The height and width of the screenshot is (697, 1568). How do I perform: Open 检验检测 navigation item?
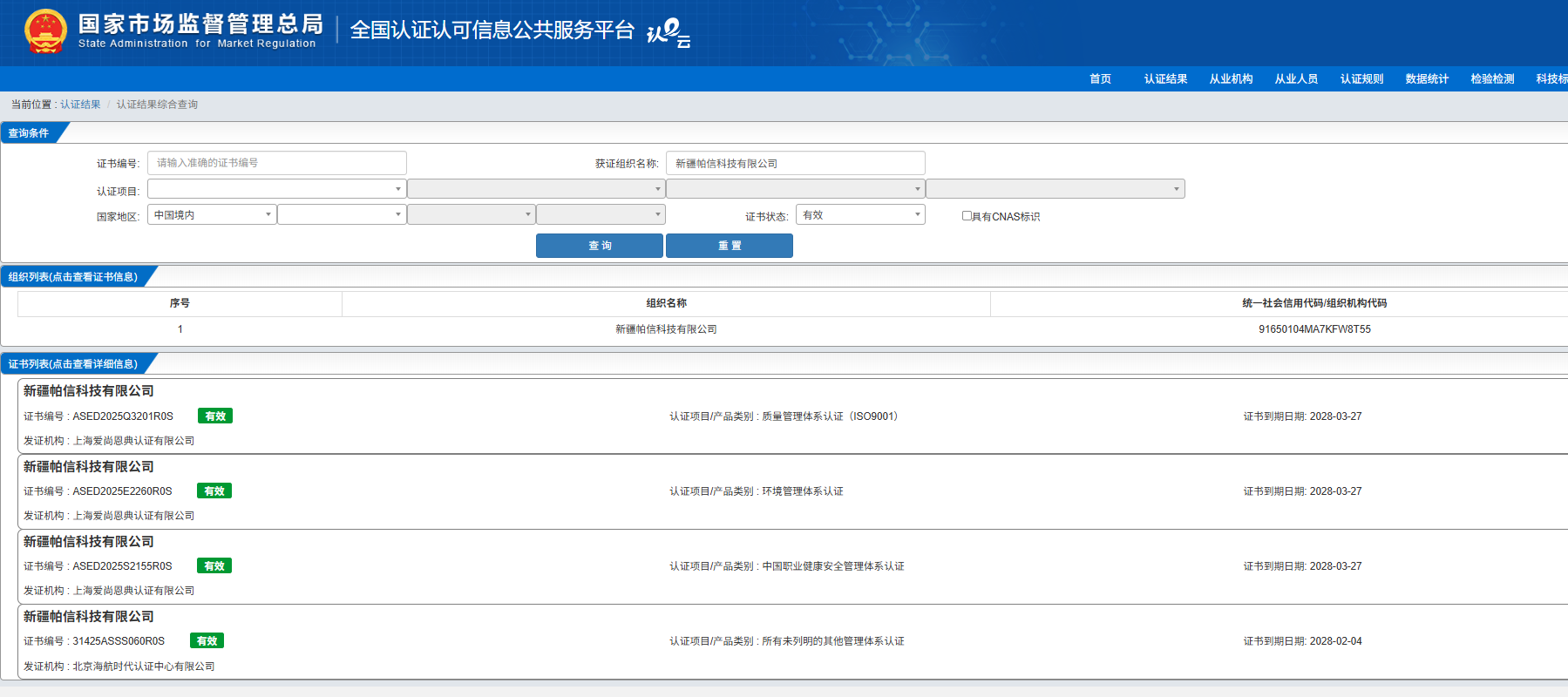point(1492,79)
